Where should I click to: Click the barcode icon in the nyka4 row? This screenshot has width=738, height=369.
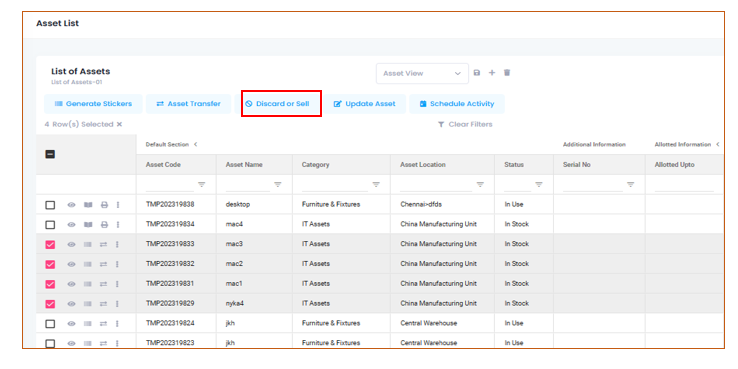click(x=88, y=304)
